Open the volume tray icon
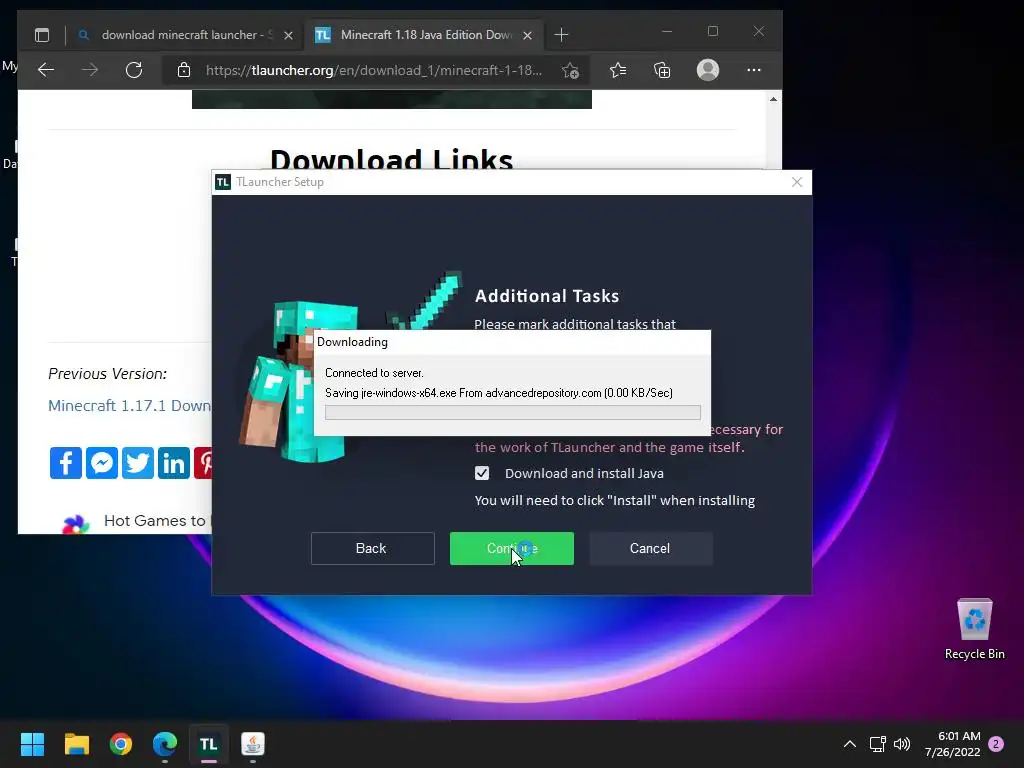 tap(902, 744)
